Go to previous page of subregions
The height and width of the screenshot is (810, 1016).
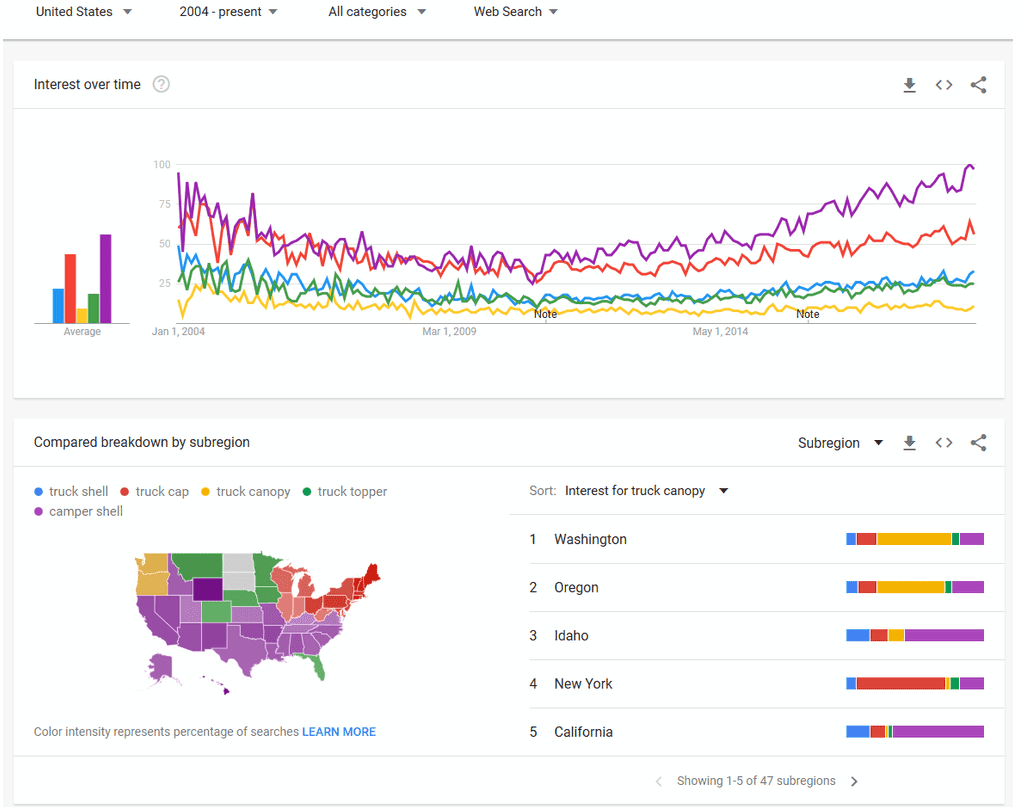coord(659,781)
